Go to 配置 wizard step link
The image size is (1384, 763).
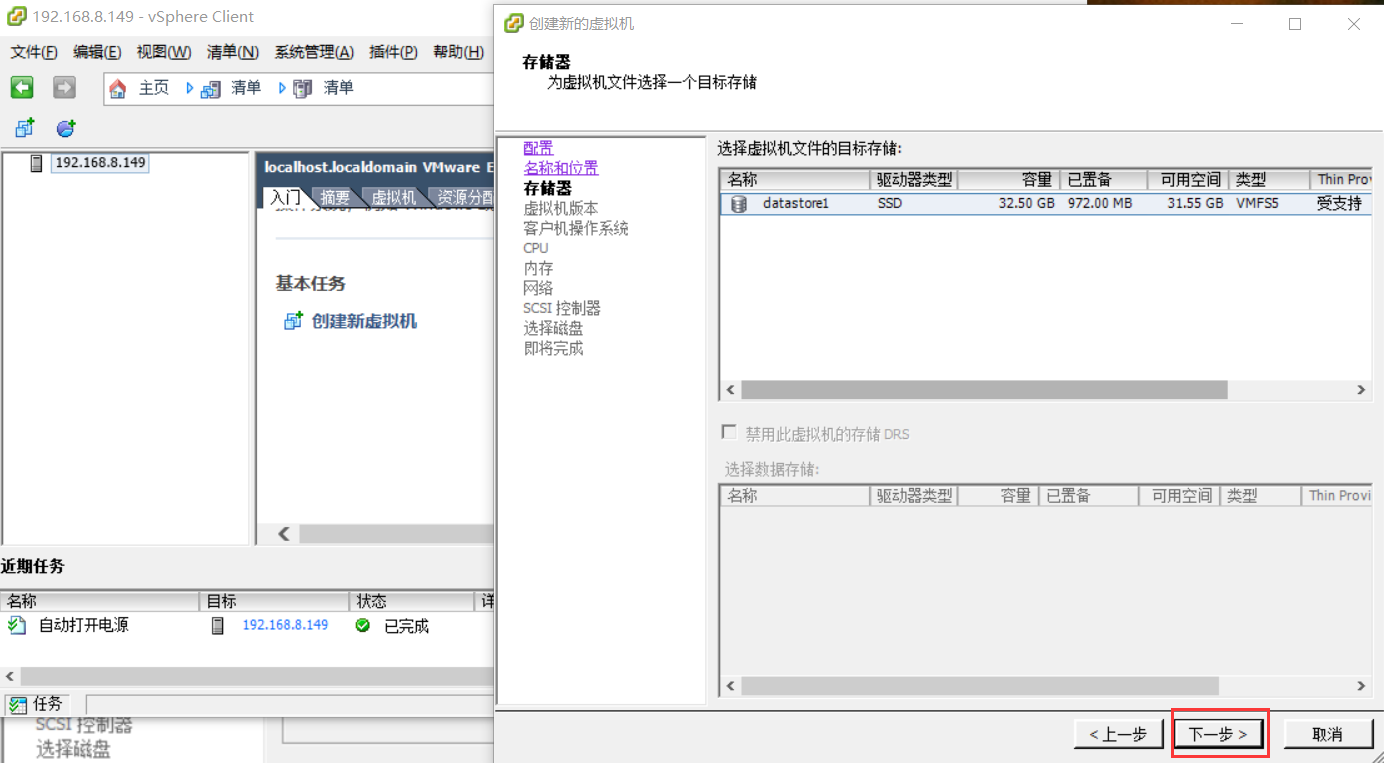click(538, 148)
